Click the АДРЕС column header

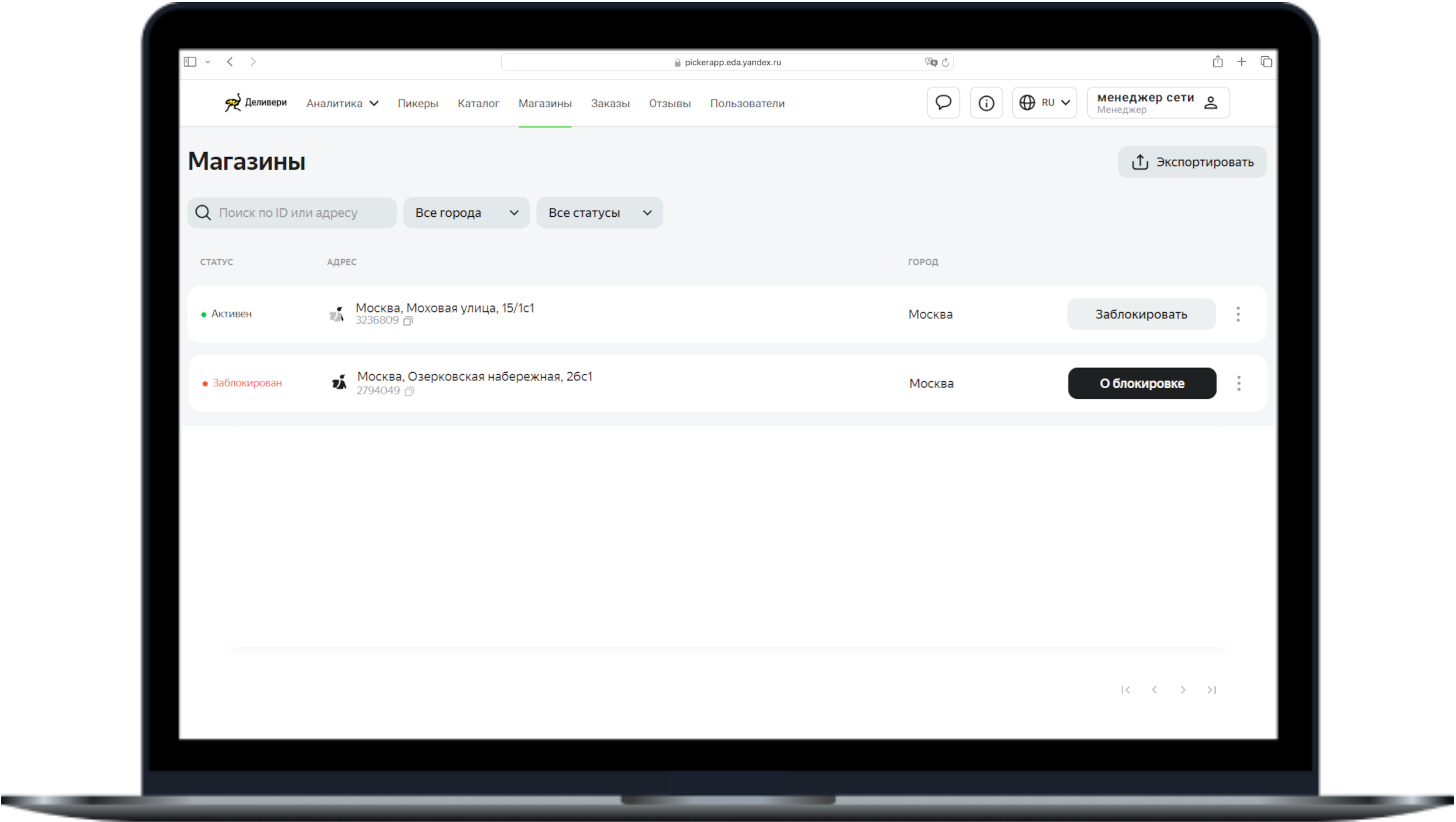(341, 262)
